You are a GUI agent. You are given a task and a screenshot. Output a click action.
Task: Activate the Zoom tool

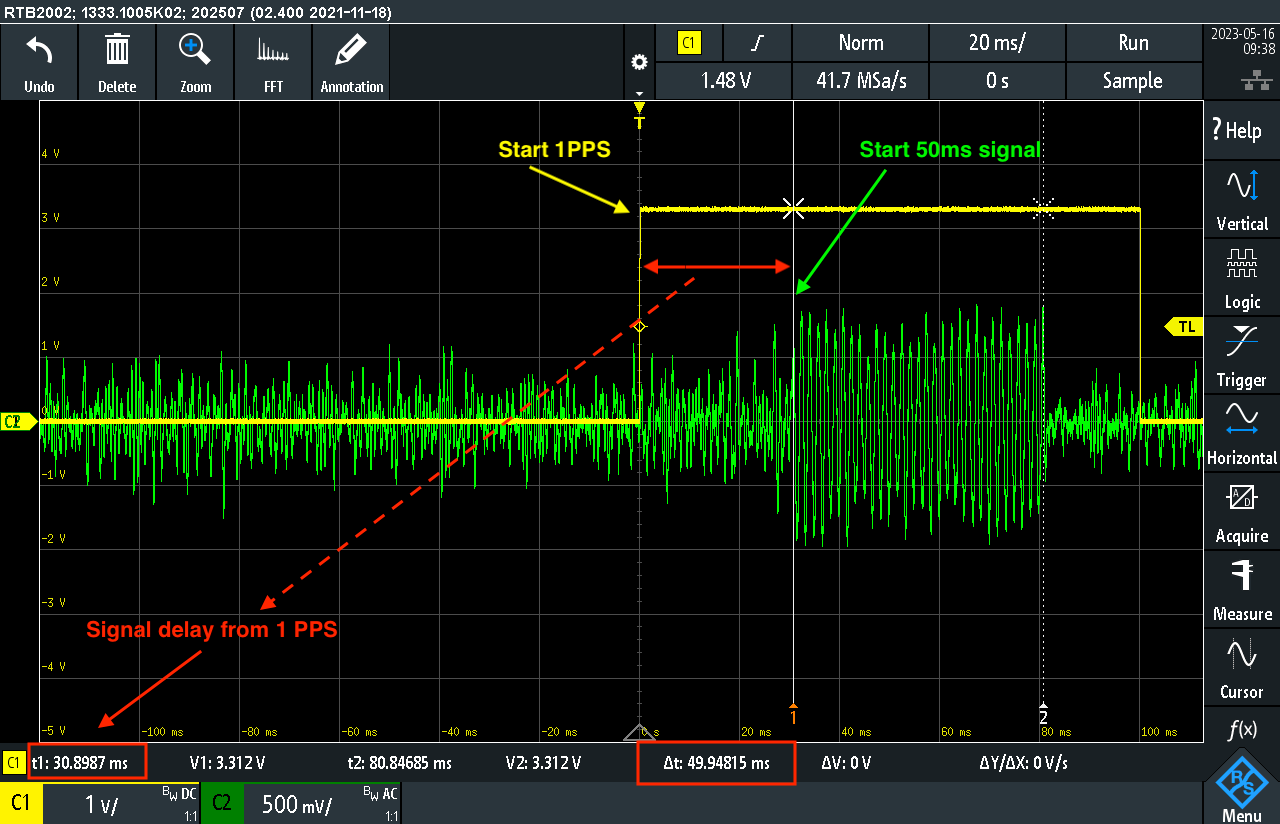point(195,62)
